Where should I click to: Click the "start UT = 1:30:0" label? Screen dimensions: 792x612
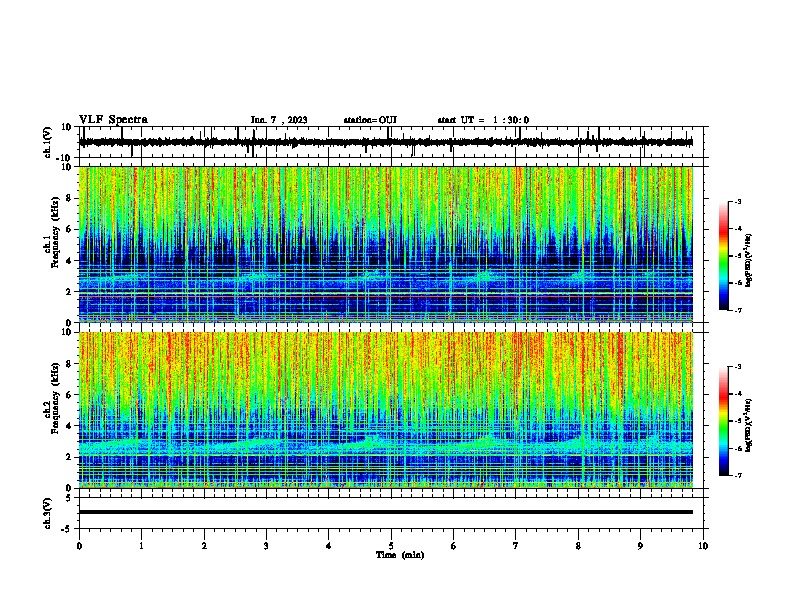coord(483,120)
